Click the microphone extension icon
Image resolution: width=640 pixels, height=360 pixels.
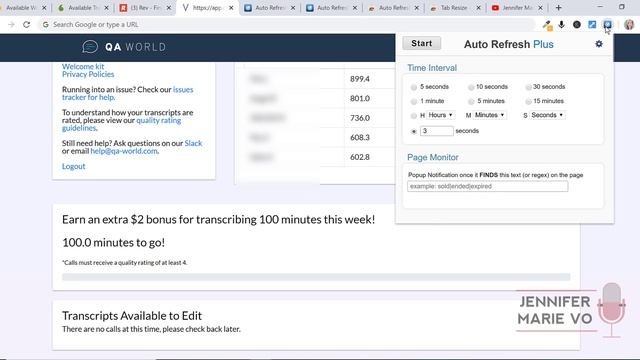(562, 24)
